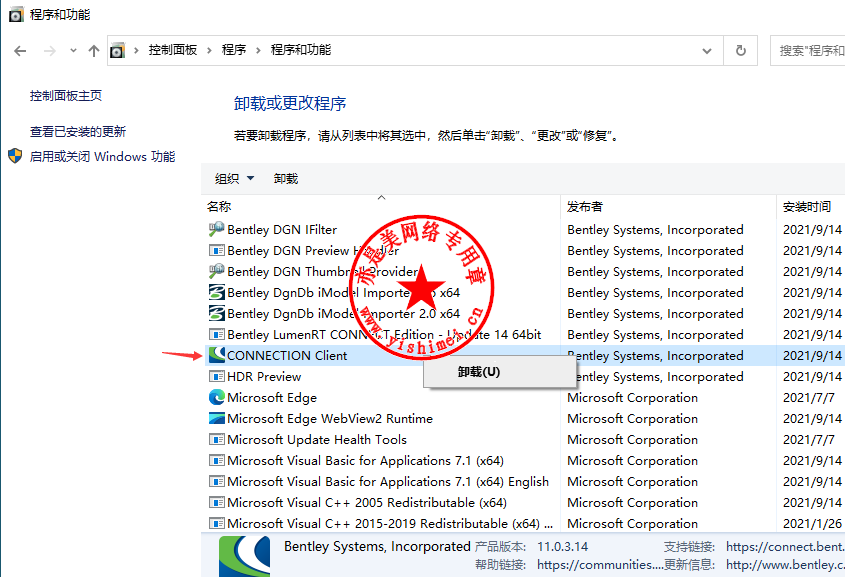
Task: Click the 程序和功能 title bar icon
Action: 16,15
